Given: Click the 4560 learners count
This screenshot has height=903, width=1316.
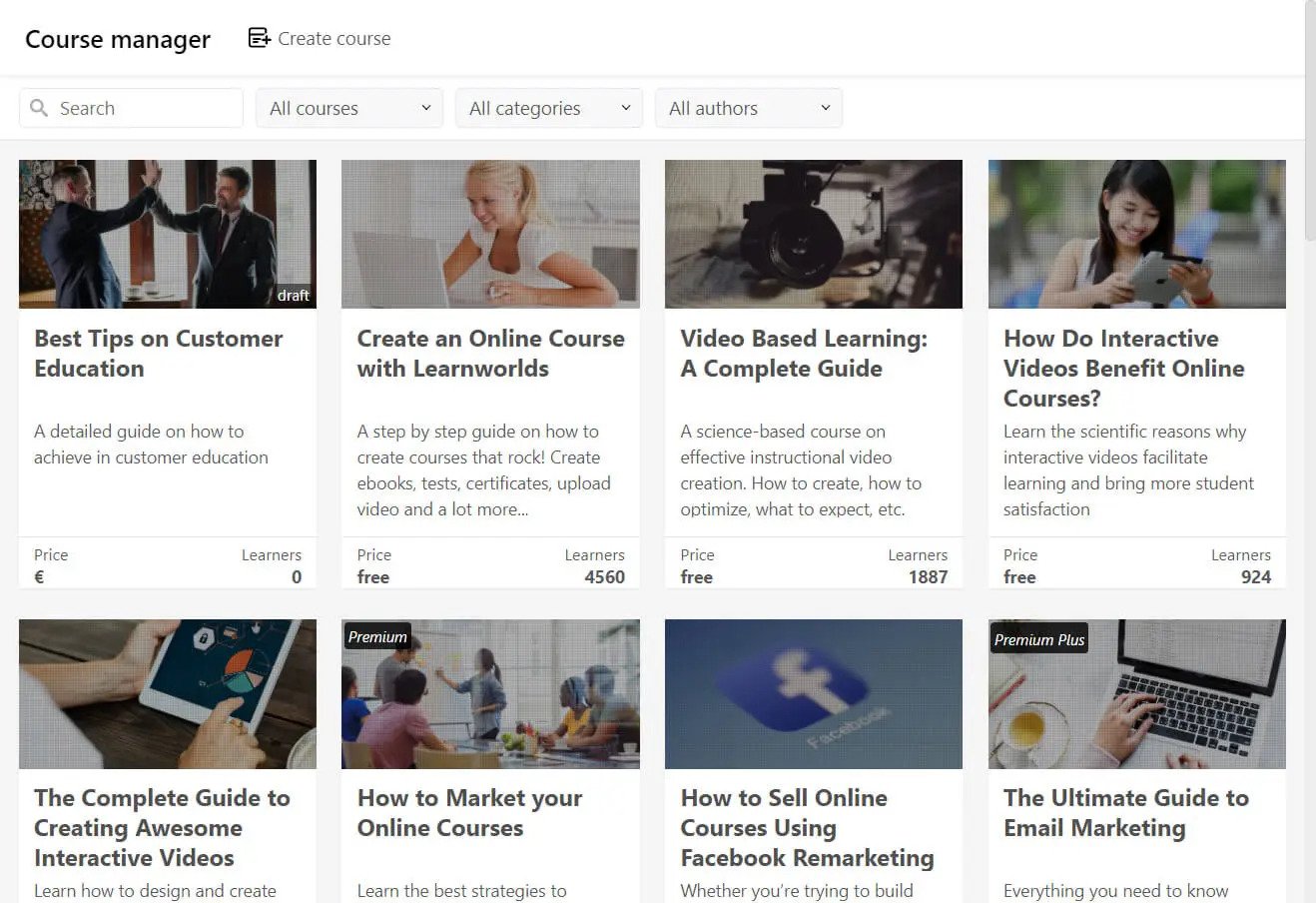Looking at the screenshot, I should (604, 576).
